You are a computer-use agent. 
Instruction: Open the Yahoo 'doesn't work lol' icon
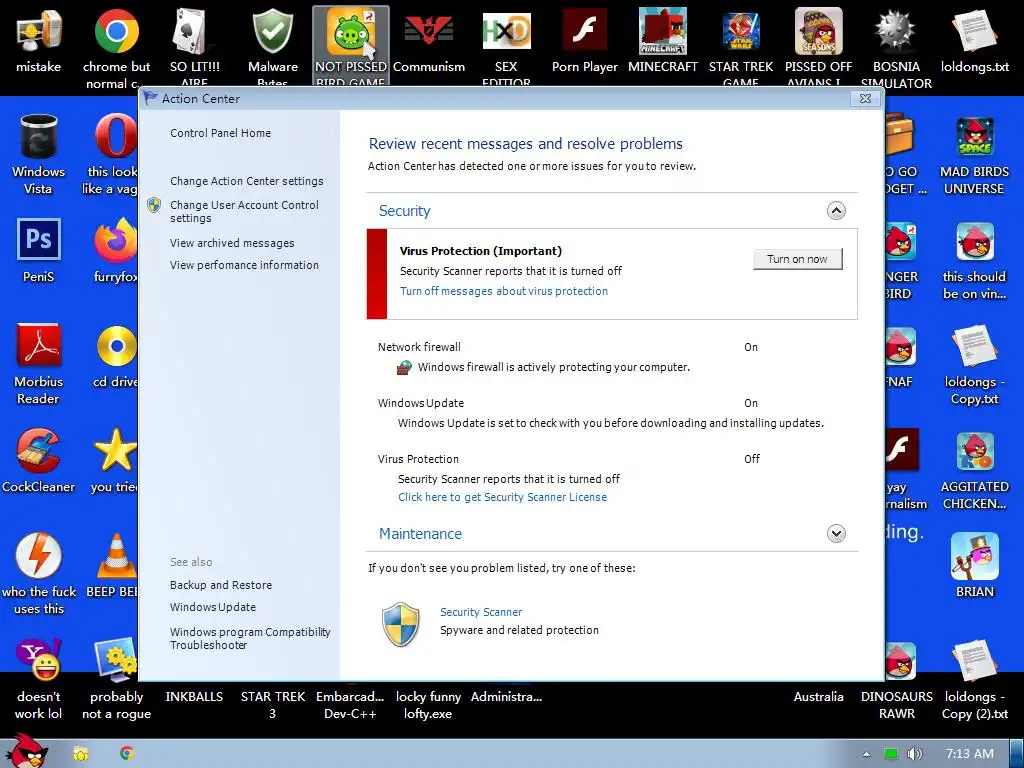[x=39, y=660]
